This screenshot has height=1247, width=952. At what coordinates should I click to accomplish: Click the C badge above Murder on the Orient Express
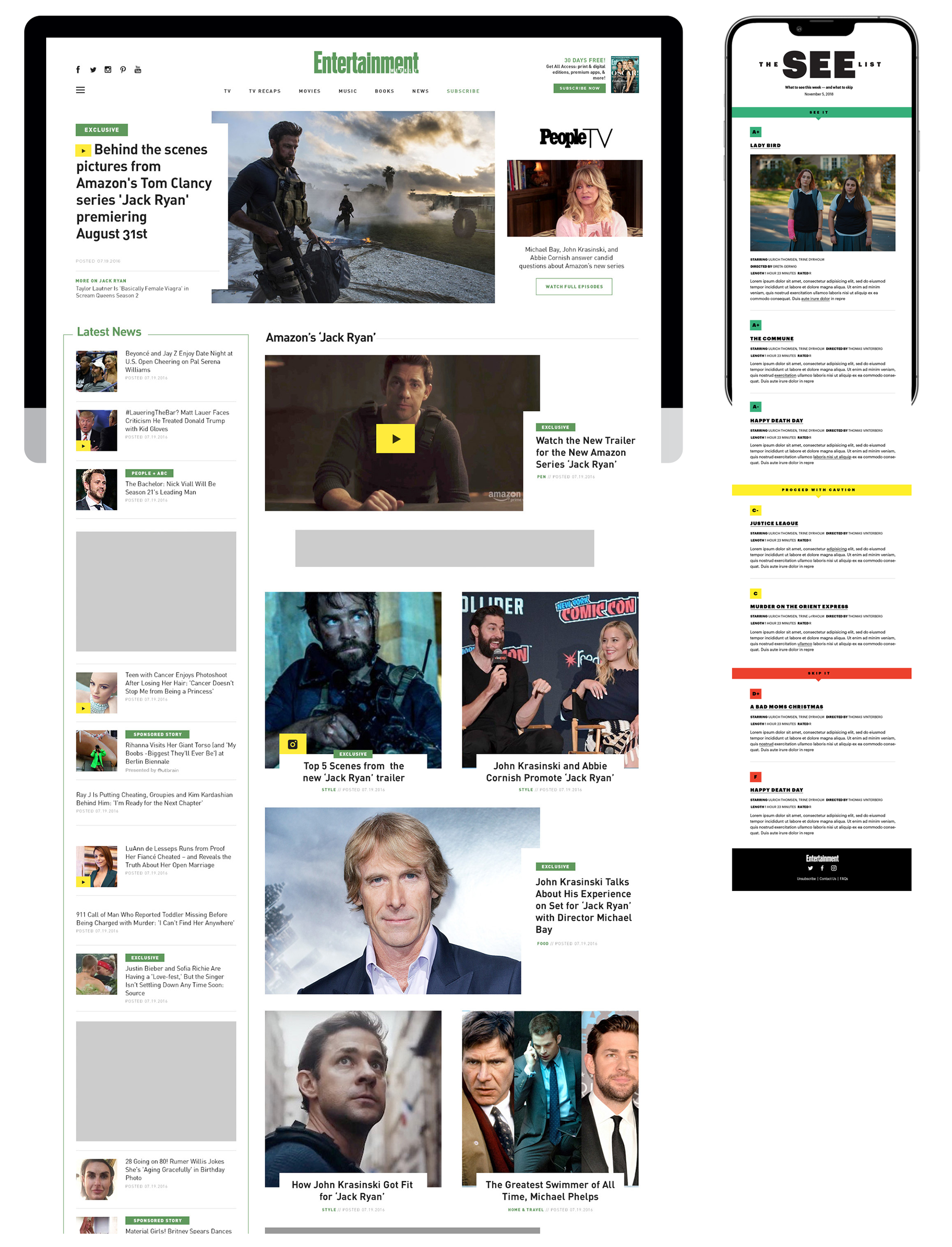(755, 594)
